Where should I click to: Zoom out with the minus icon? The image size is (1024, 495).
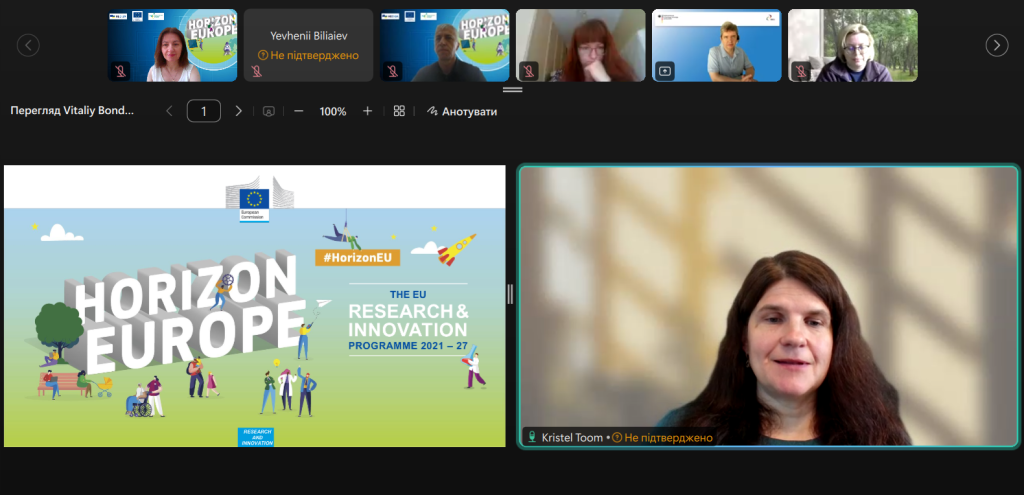point(298,111)
